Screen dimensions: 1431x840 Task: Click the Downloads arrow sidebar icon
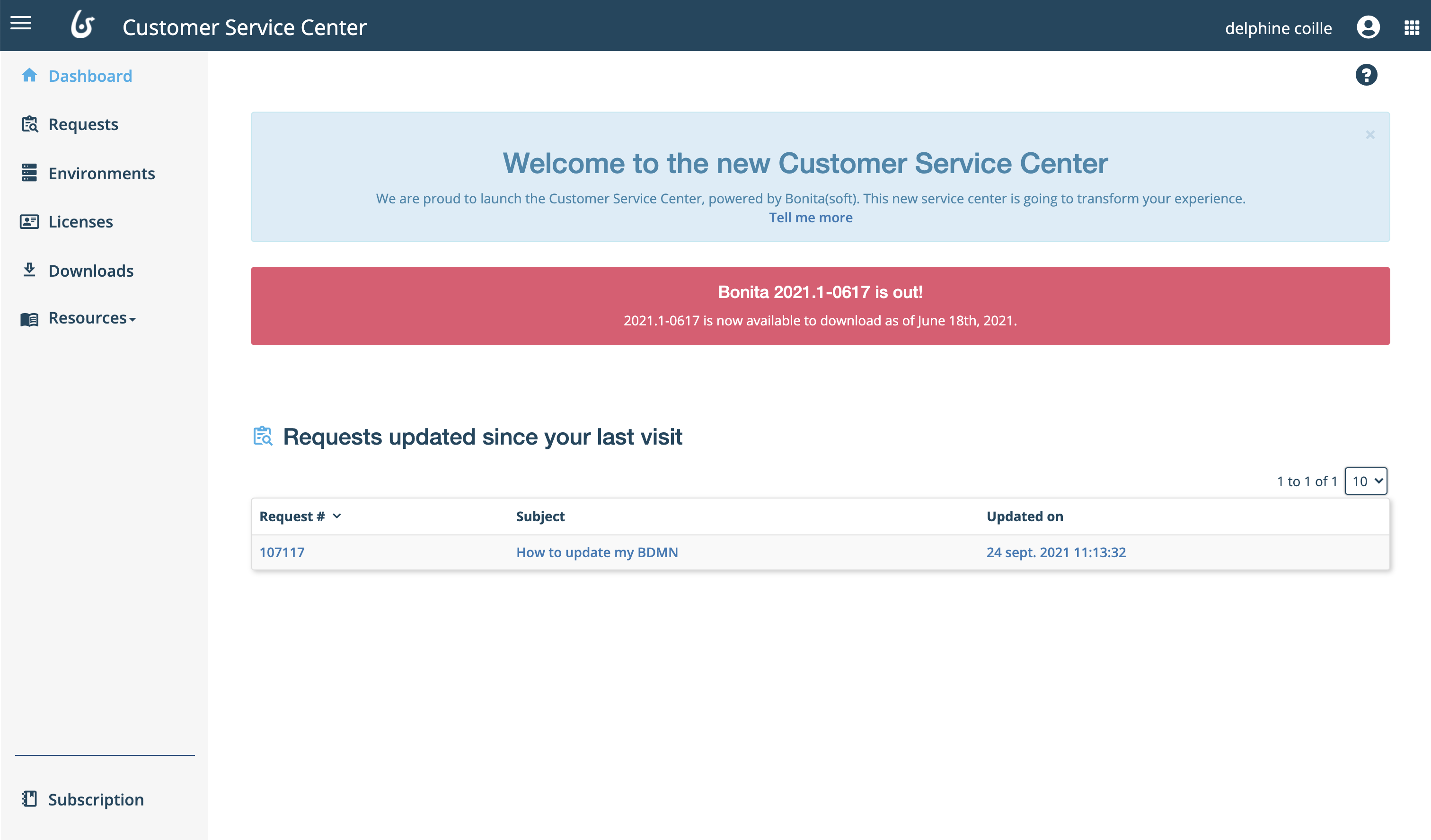(x=29, y=270)
